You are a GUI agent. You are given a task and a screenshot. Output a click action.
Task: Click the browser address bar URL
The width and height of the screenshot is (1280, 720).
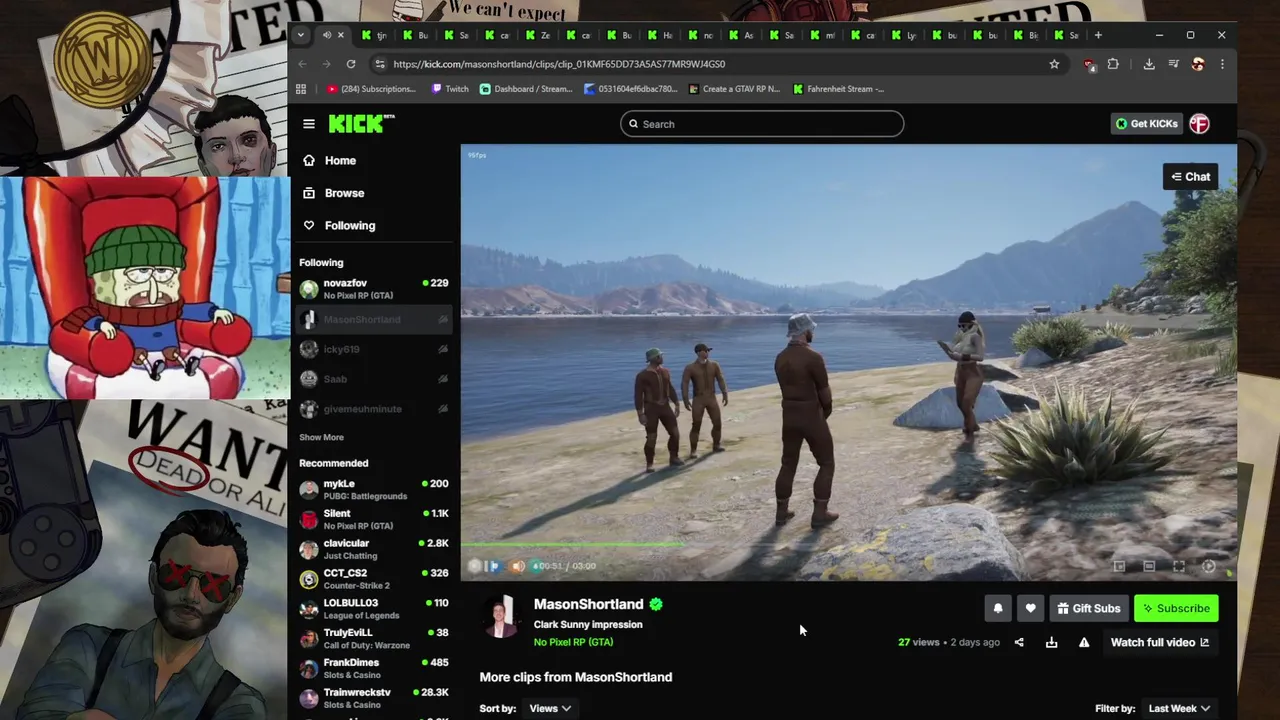(x=559, y=64)
